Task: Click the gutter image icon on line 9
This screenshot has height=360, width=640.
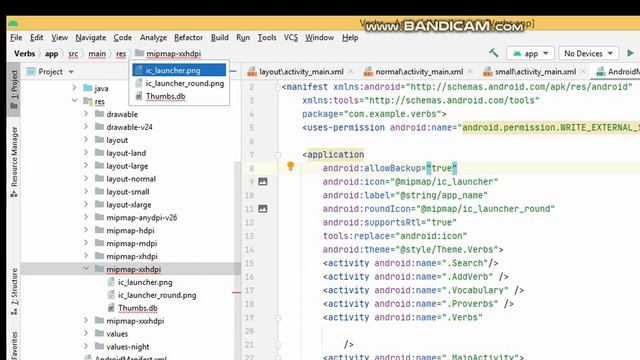Action: pyautogui.click(x=262, y=182)
